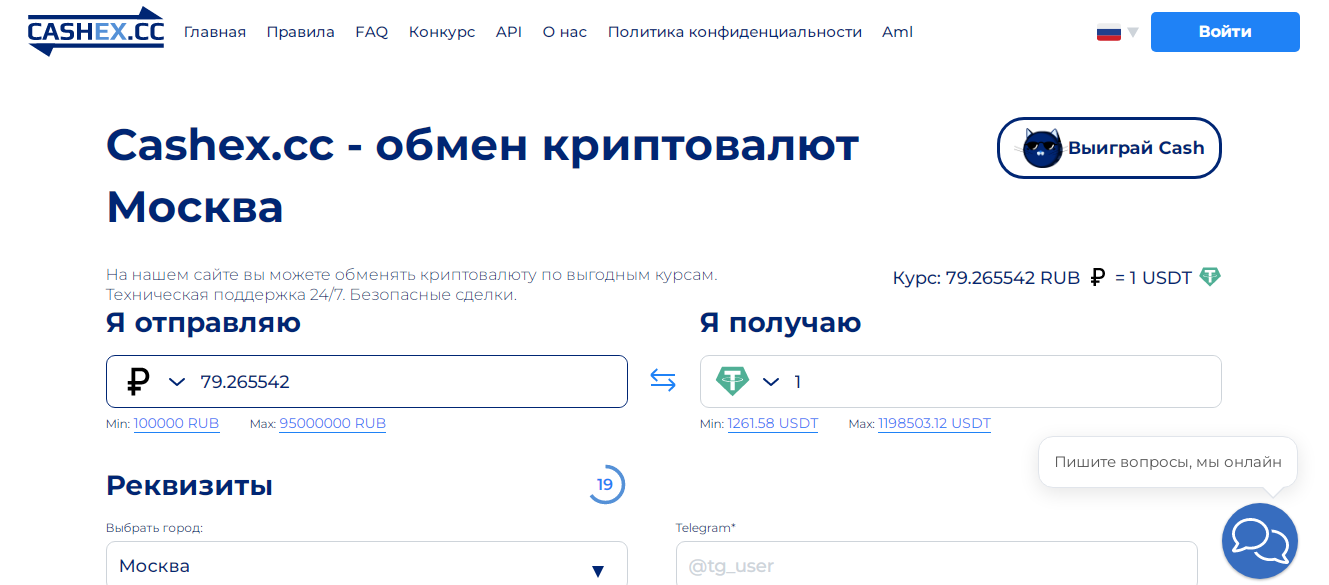Open the Москва city dropdown
Viewport: 1329px width, 585px height.
(367, 566)
